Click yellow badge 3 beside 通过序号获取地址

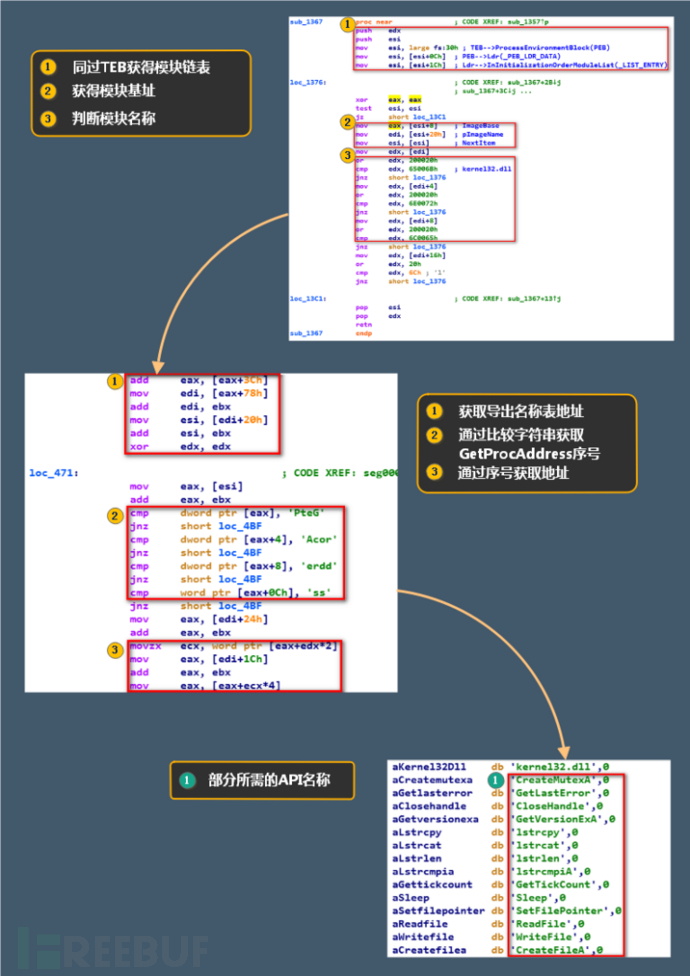435,475
